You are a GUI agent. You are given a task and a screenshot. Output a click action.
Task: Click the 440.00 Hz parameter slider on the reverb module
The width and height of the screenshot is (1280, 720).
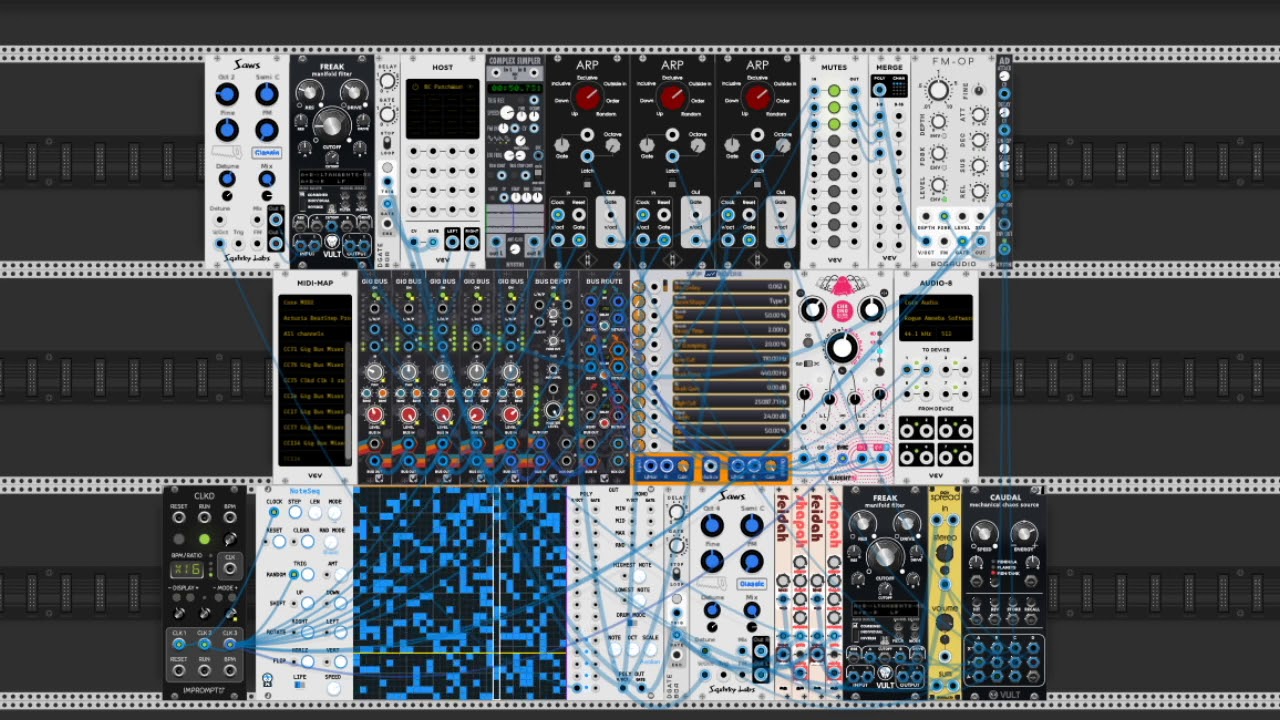(731, 373)
